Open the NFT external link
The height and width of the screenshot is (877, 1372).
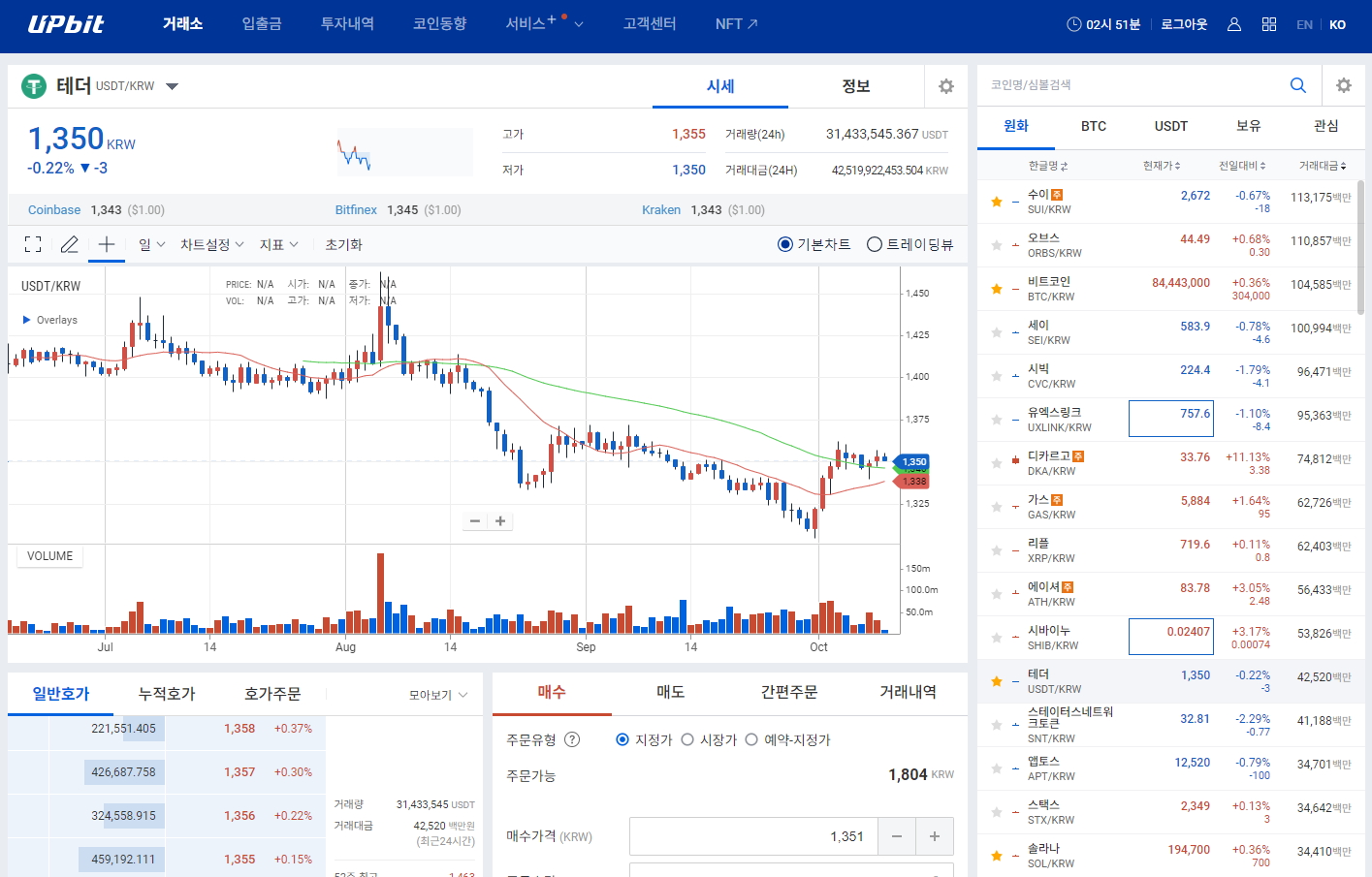pos(737,23)
